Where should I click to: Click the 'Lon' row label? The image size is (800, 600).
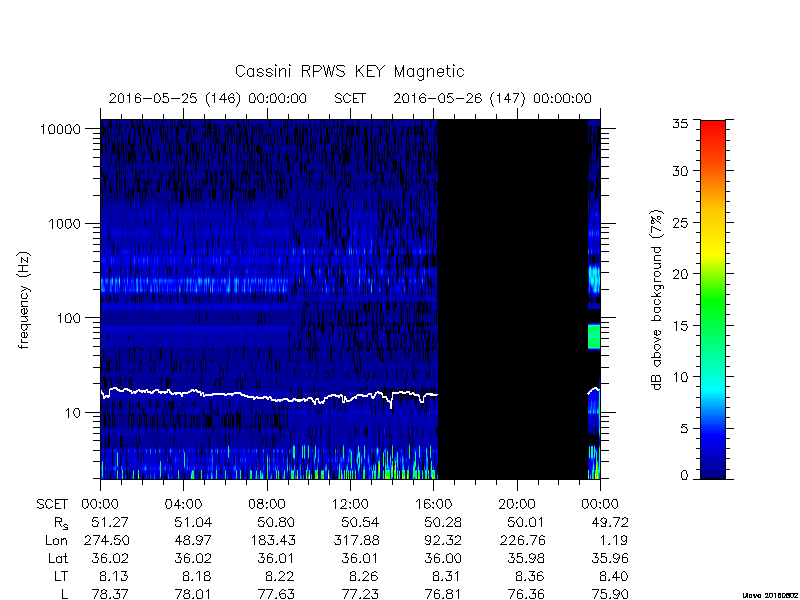click(56, 540)
